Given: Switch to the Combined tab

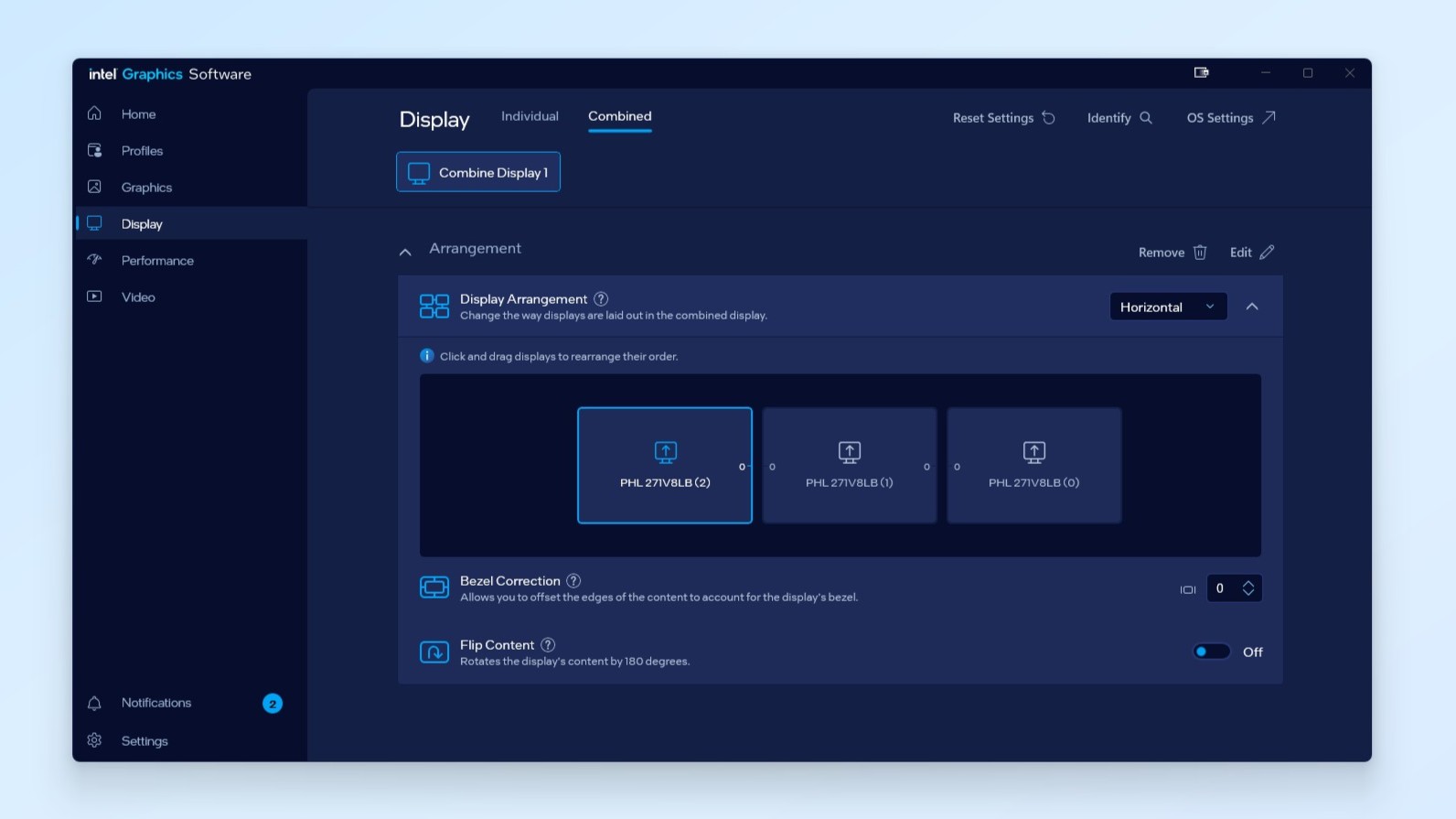Looking at the screenshot, I should 620,116.
